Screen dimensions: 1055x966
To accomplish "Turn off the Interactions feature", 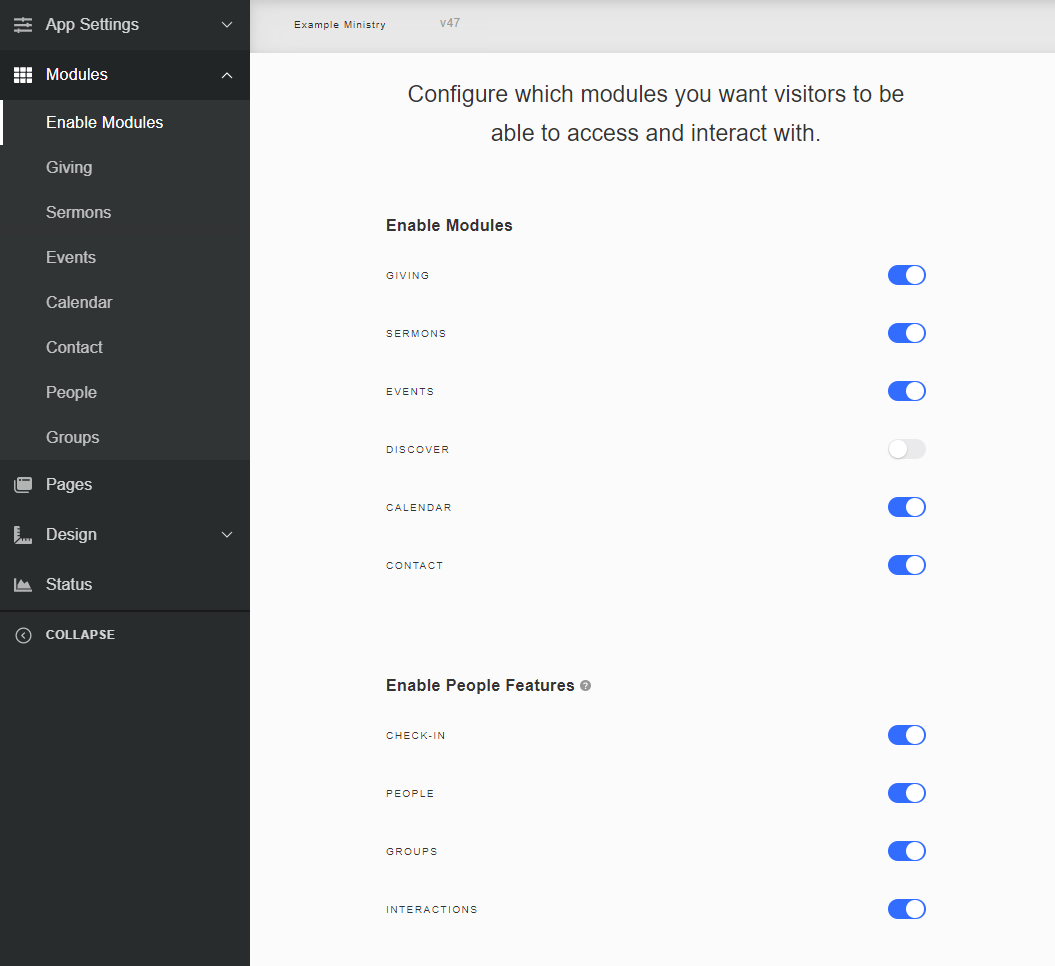I will 906,909.
